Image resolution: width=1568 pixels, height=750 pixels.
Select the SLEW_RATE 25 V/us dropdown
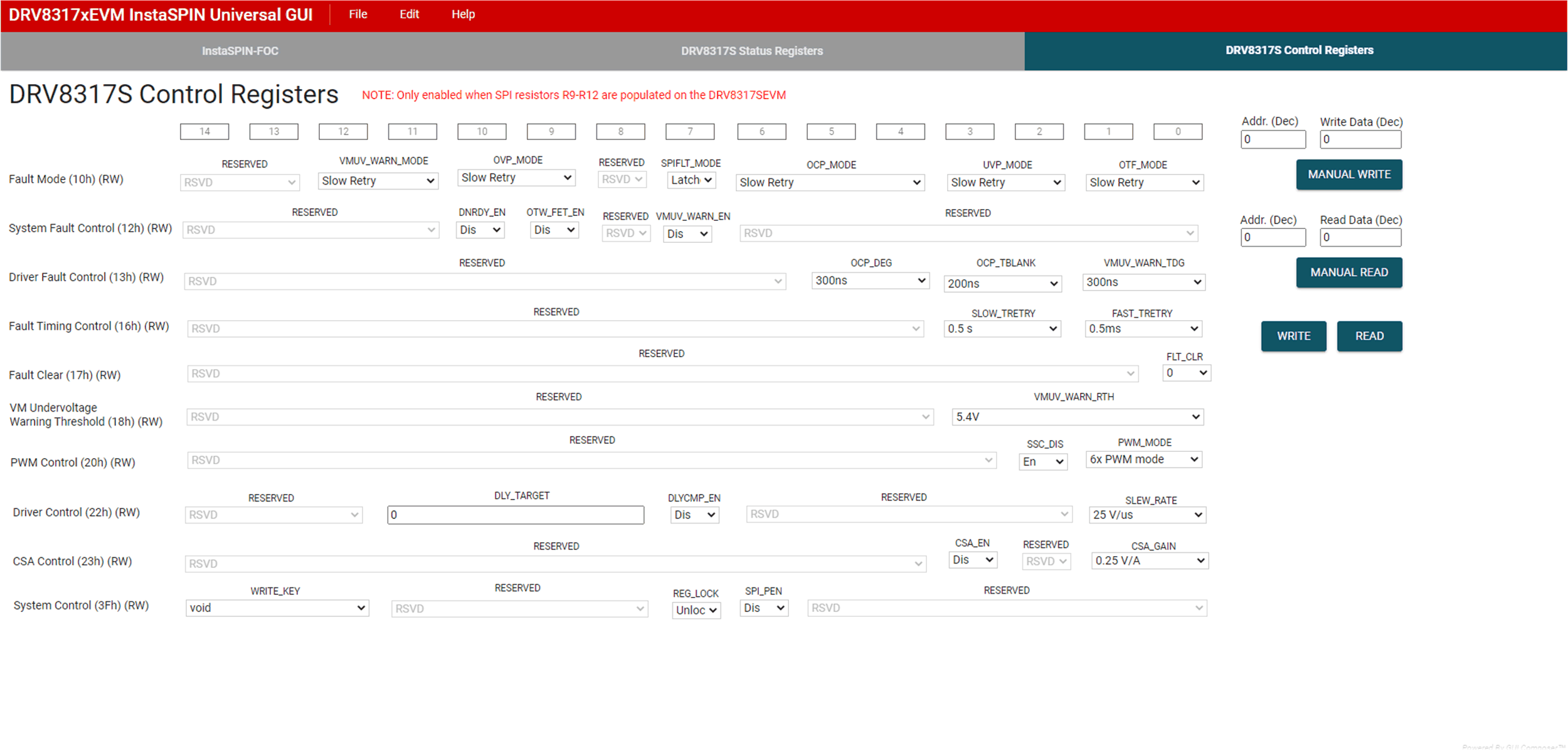point(1147,515)
